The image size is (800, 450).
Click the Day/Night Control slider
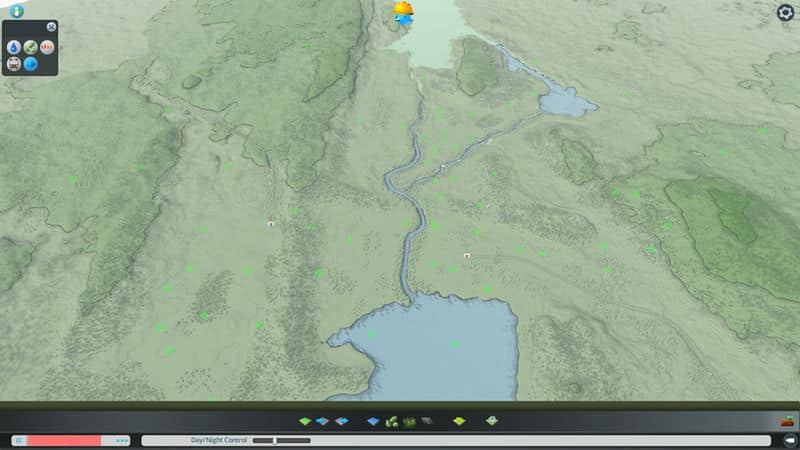pyautogui.click(x=281, y=440)
